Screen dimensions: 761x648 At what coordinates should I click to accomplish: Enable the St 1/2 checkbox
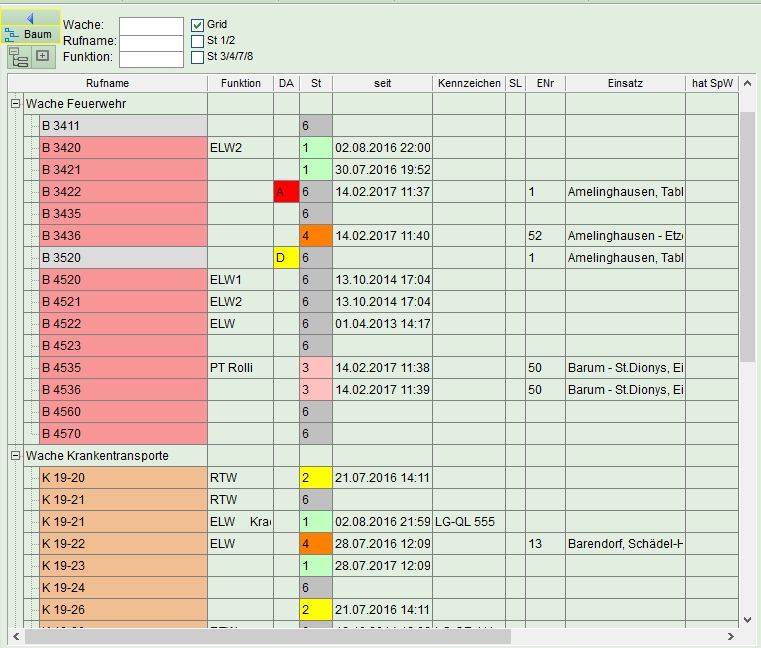click(198, 41)
